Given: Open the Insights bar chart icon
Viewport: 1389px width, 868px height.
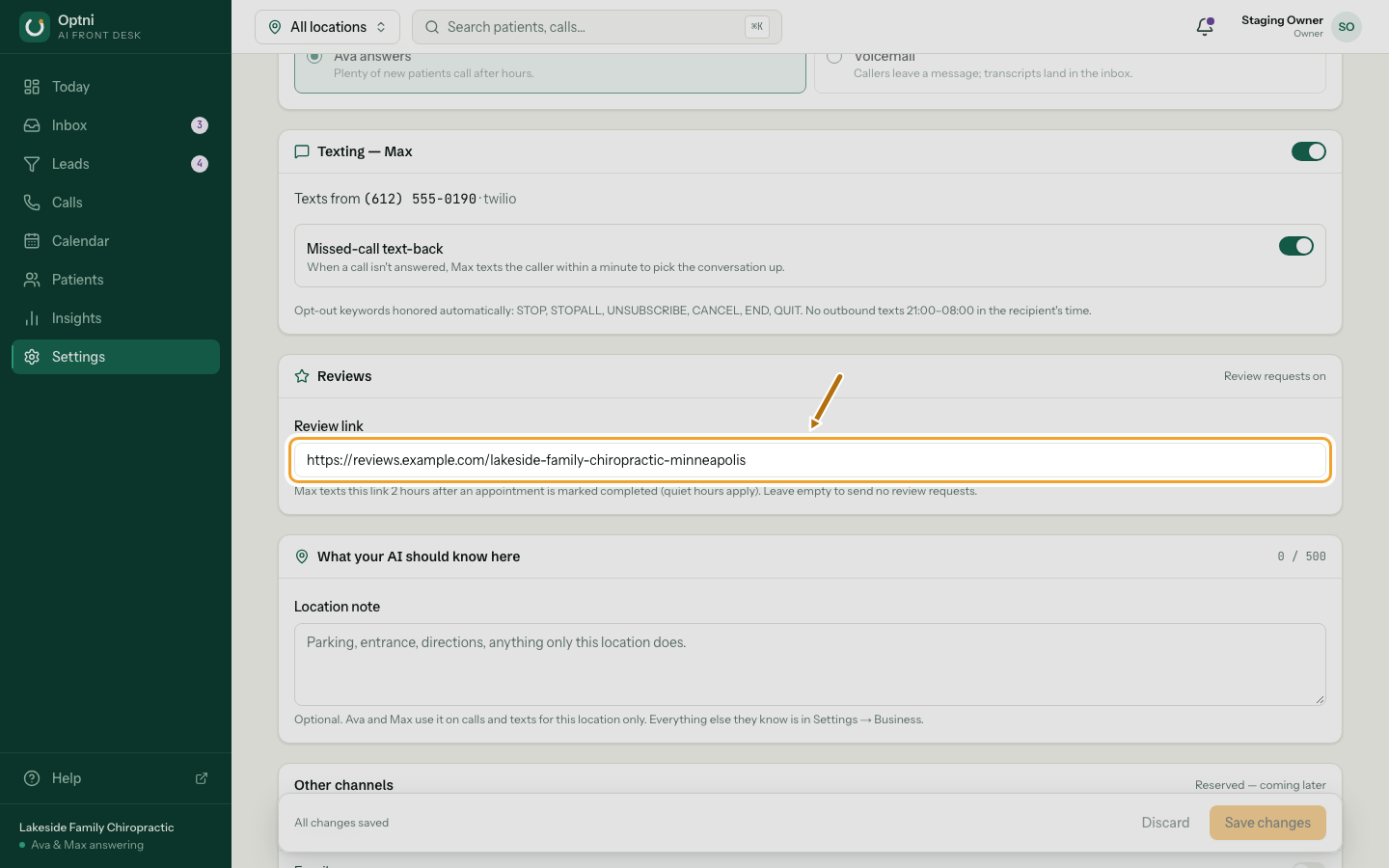Looking at the screenshot, I should coord(32,318).
